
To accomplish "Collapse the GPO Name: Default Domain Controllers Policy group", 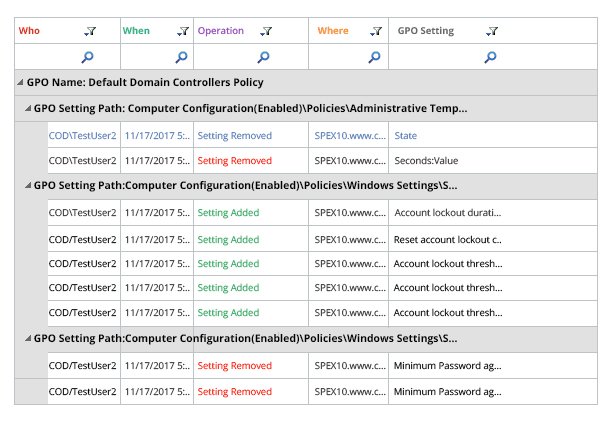I will tap(20, 82).
